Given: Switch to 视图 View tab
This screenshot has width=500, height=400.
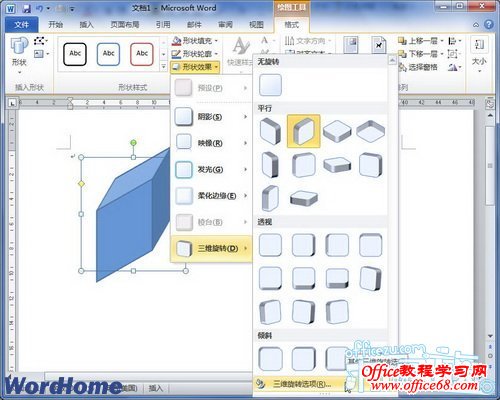Looking at the screenshot, I should click(256, 25).
